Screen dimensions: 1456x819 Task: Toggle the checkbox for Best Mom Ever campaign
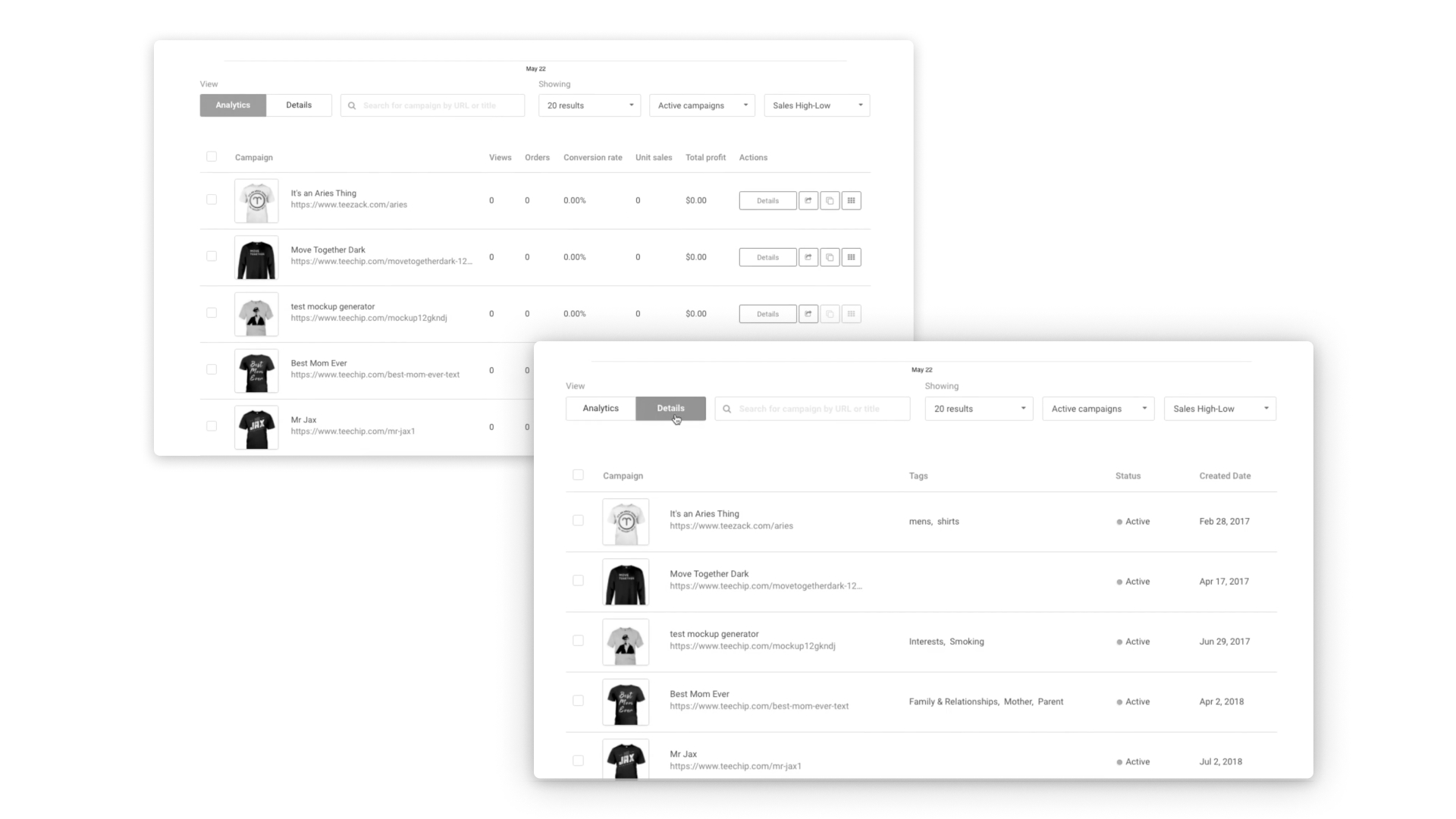pyautogui.click(x=578, y=700)
